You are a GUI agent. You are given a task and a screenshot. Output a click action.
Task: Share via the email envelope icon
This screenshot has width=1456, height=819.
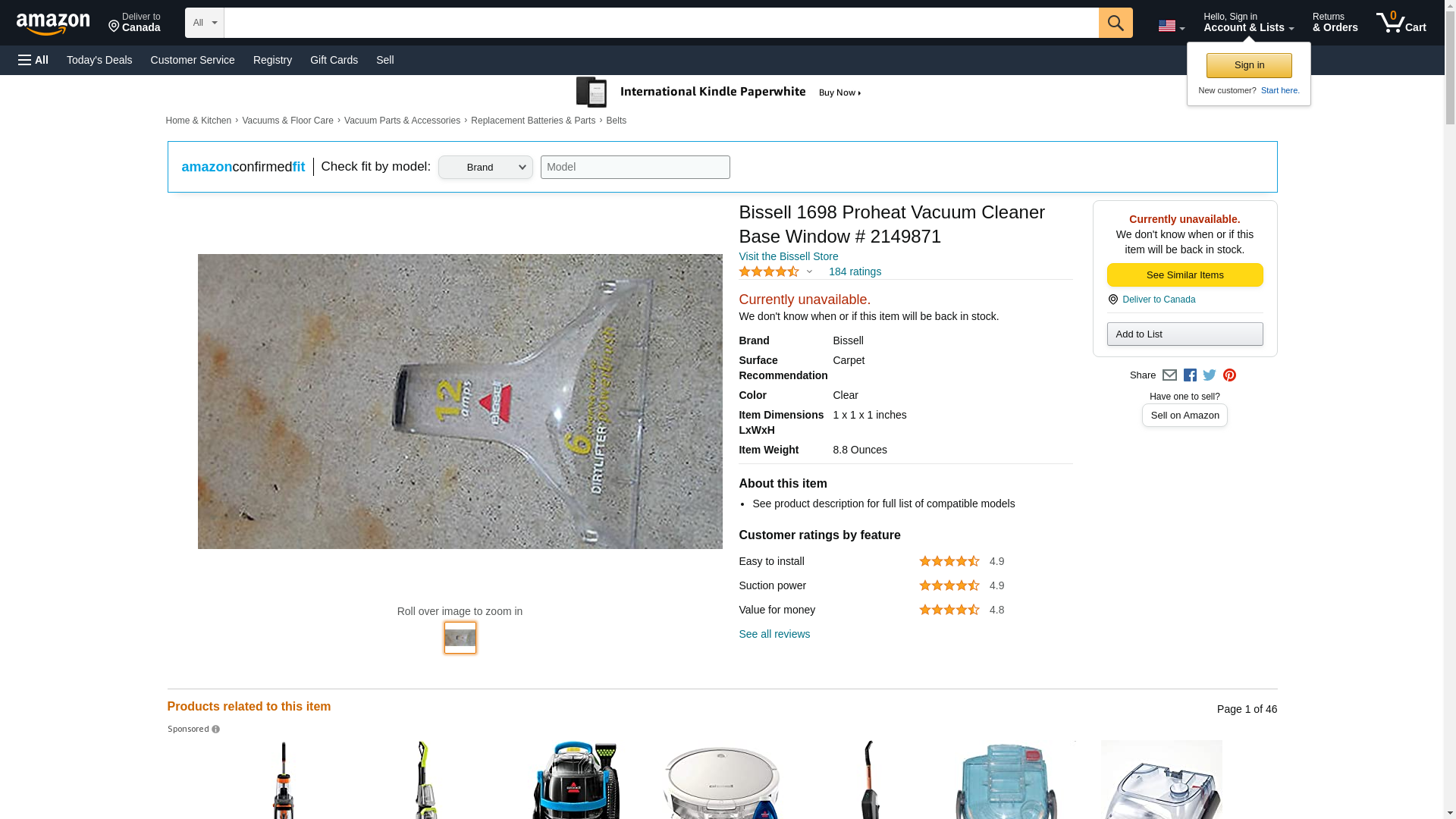[1169, 375]
